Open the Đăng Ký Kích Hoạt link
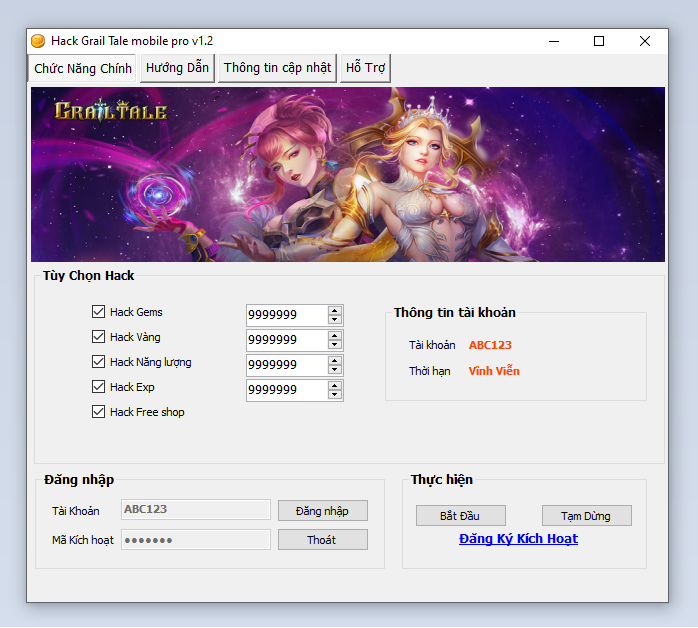The width and height of the screenshot is (698, 628). pos(518,539)
